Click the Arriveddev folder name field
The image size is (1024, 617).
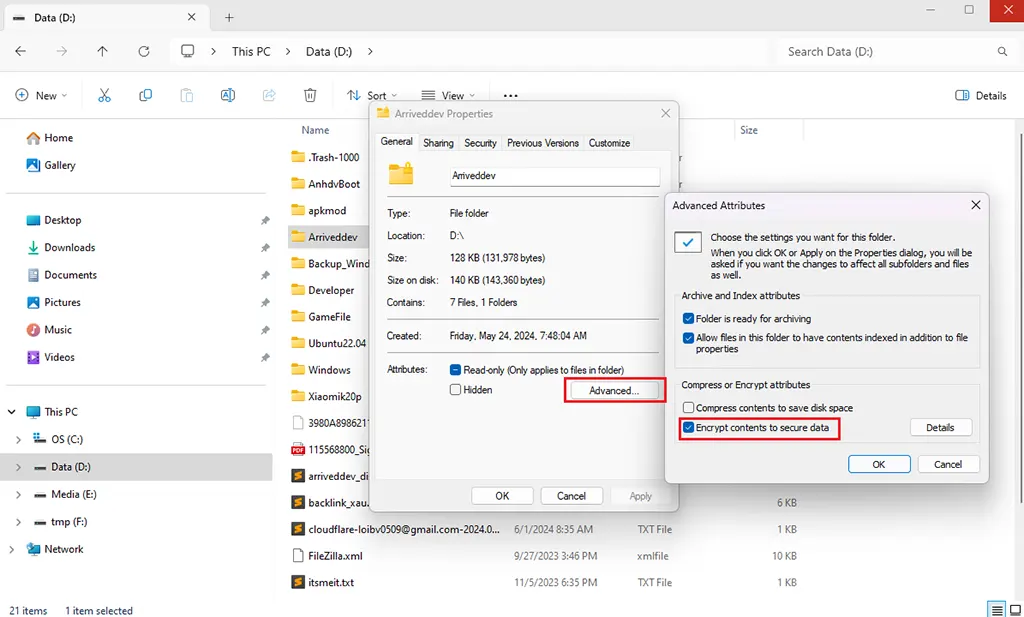[x=554, y=176]
